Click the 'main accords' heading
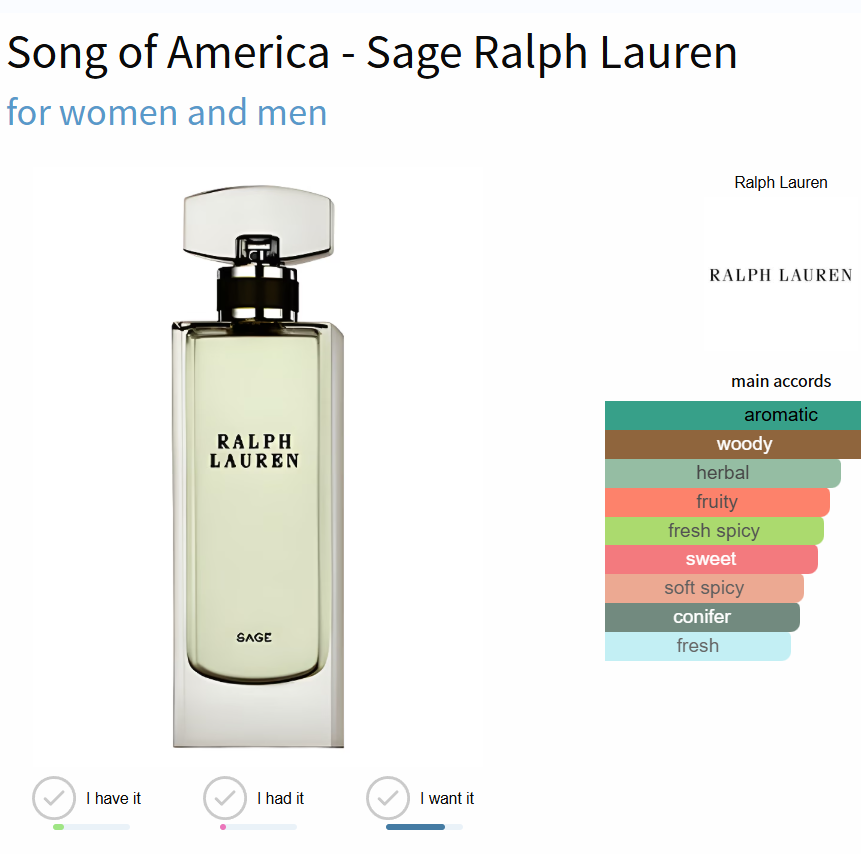 coord(781,381)
